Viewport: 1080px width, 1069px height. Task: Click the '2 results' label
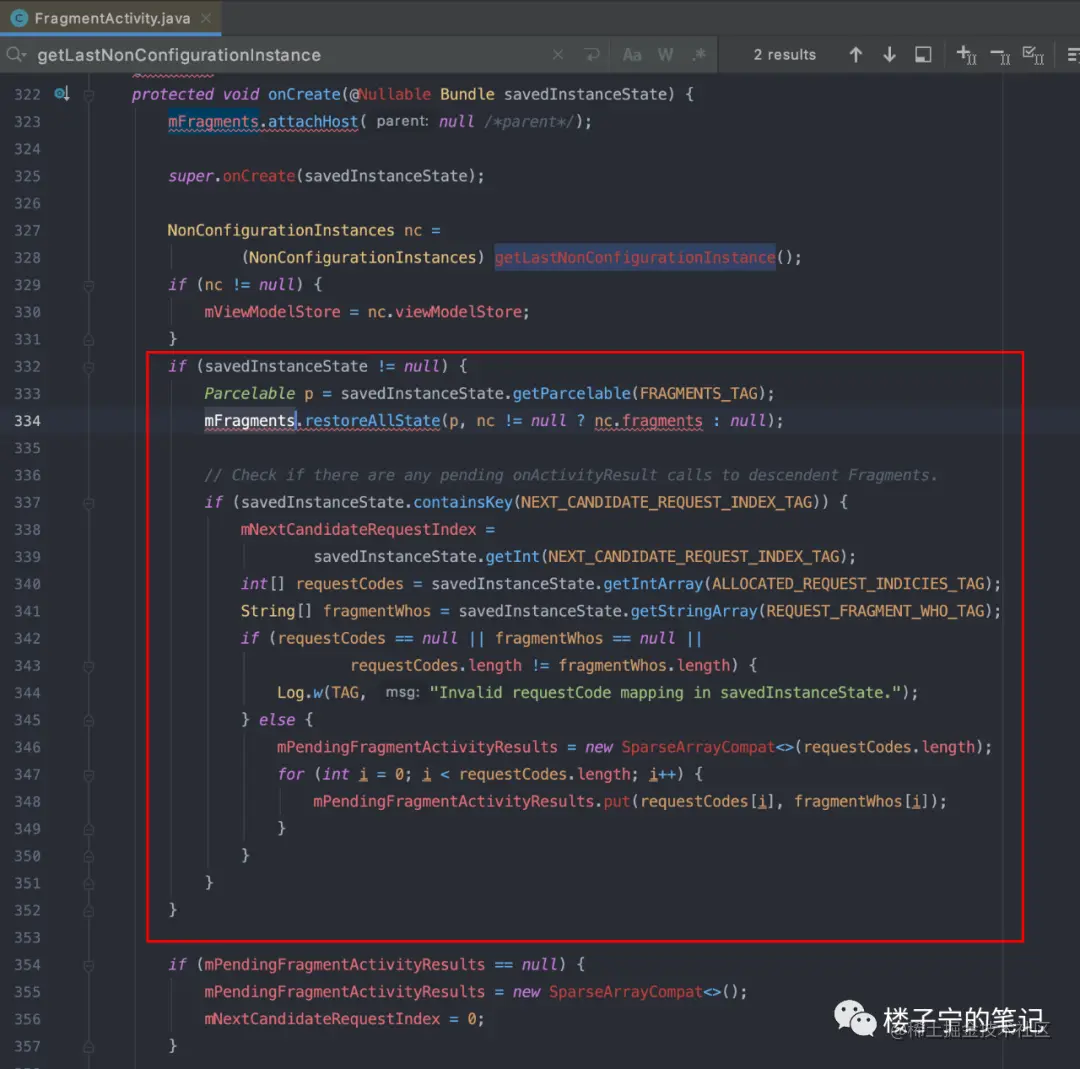[785, 54]
